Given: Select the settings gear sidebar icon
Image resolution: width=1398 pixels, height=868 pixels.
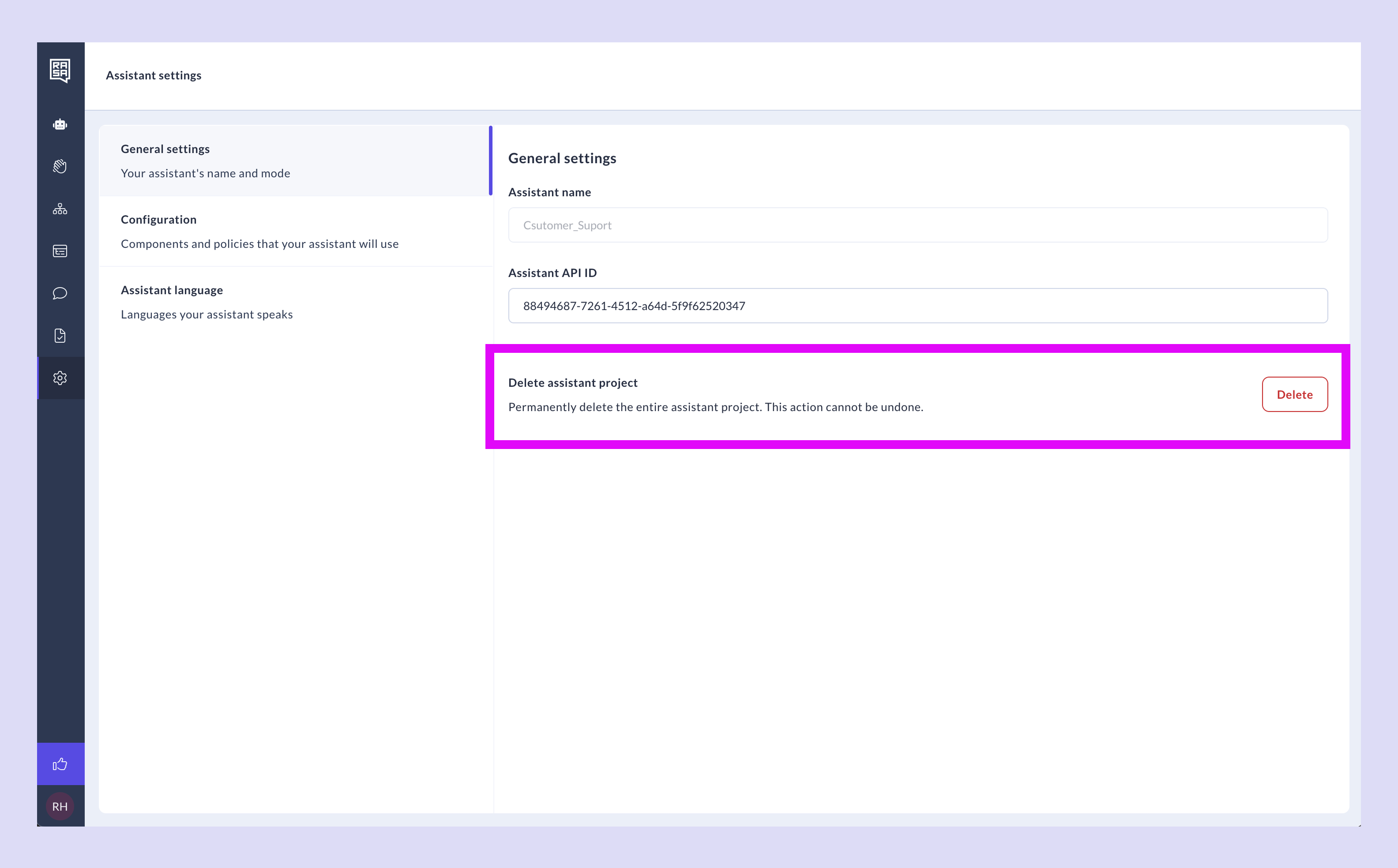Looking at the screenshot, I should point(60,378).
